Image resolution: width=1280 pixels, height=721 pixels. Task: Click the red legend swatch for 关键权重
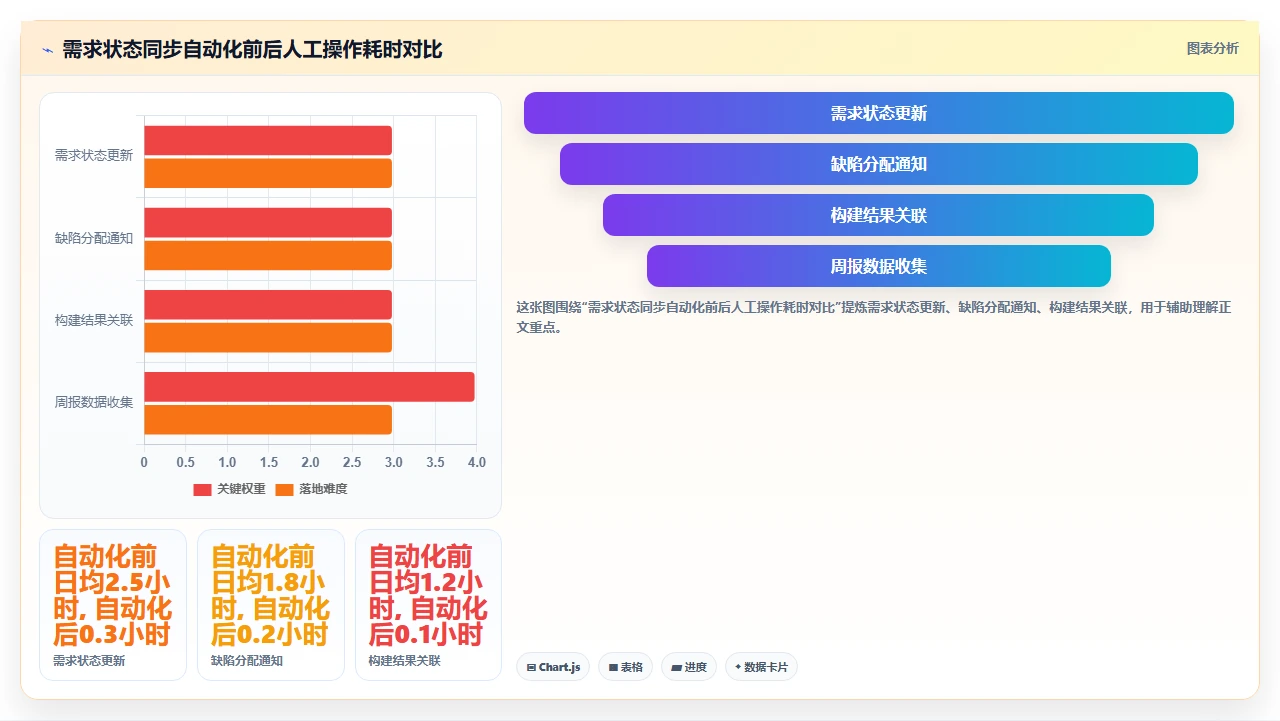(x=202, y=489)
